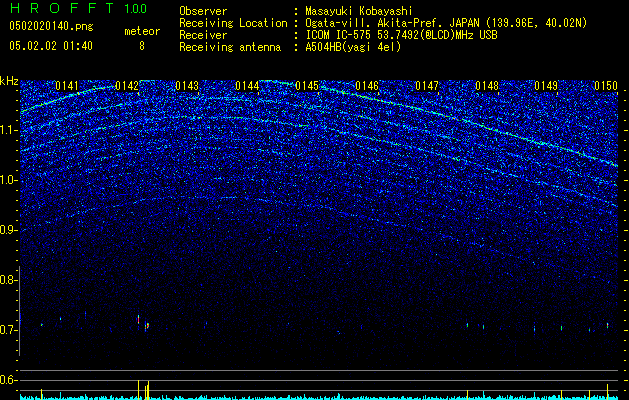The height and width of the screenshot is (400, 629).
Task: Click the Receiving Location label
Action: [x=233, y=23]
